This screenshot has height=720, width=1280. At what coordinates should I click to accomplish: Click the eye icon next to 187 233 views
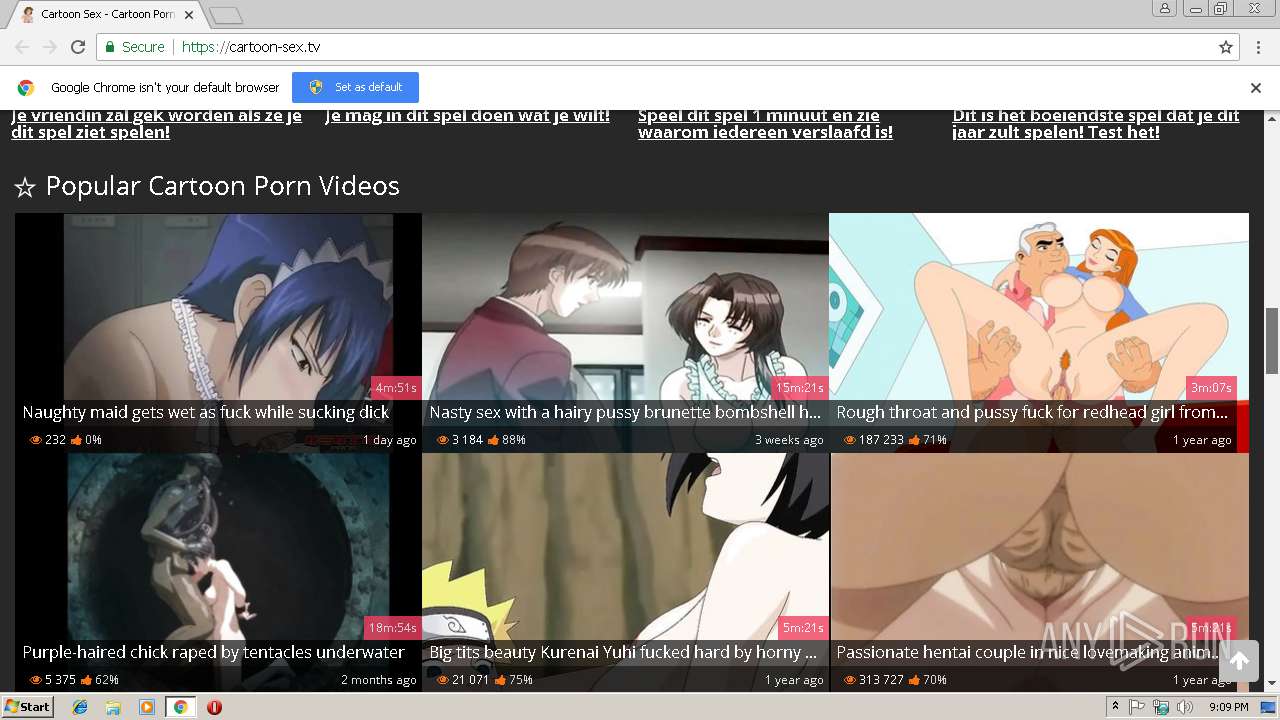pyautogui.click(x=850, y=440)
